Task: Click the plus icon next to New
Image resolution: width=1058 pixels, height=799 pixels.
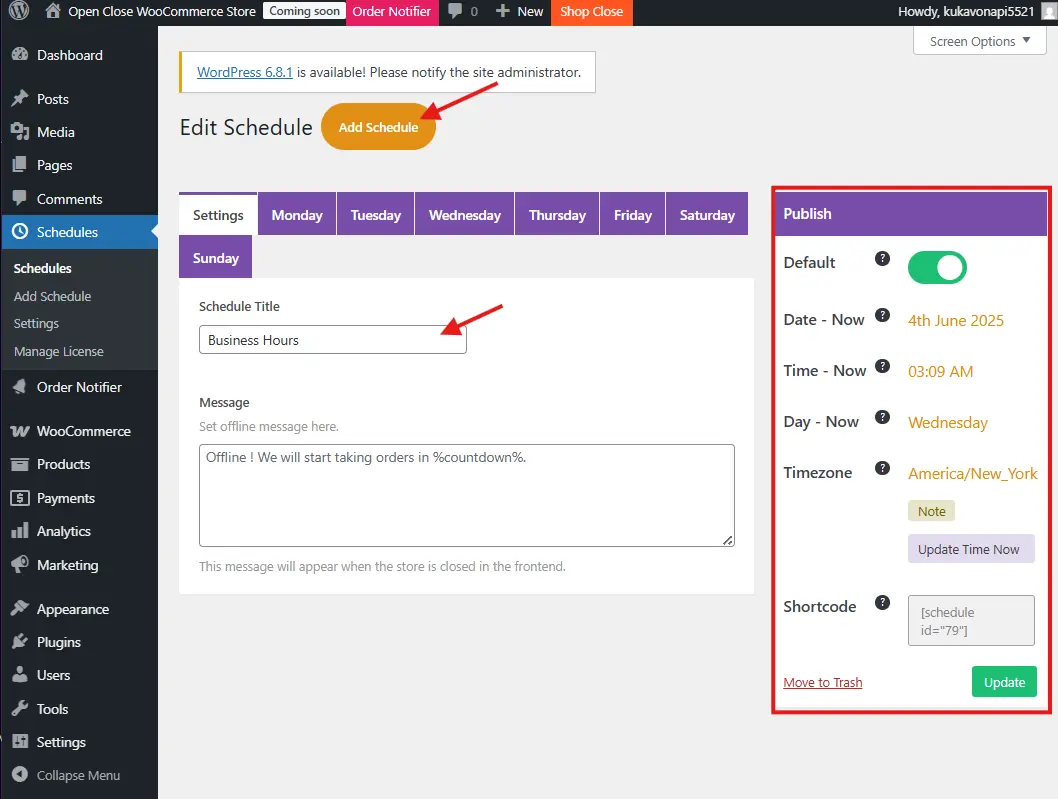Action: click(503, 11)
